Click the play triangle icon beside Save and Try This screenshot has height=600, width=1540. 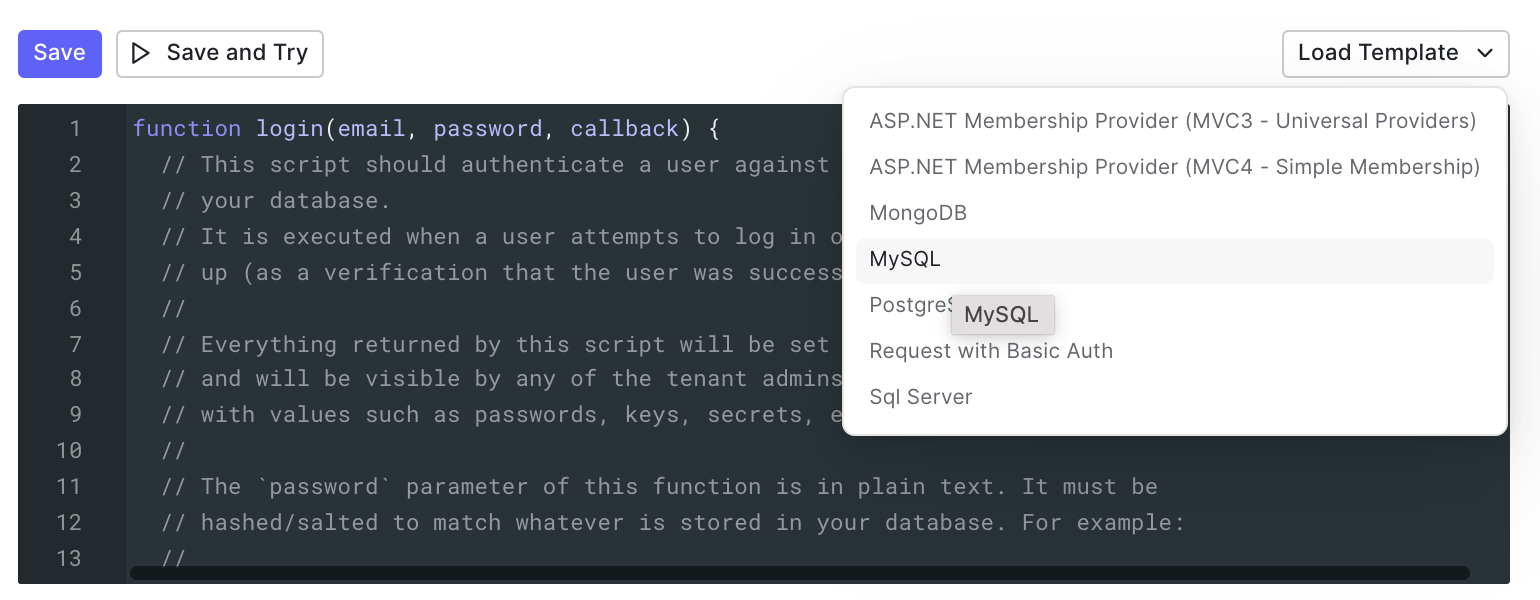(x=141, y=53)
